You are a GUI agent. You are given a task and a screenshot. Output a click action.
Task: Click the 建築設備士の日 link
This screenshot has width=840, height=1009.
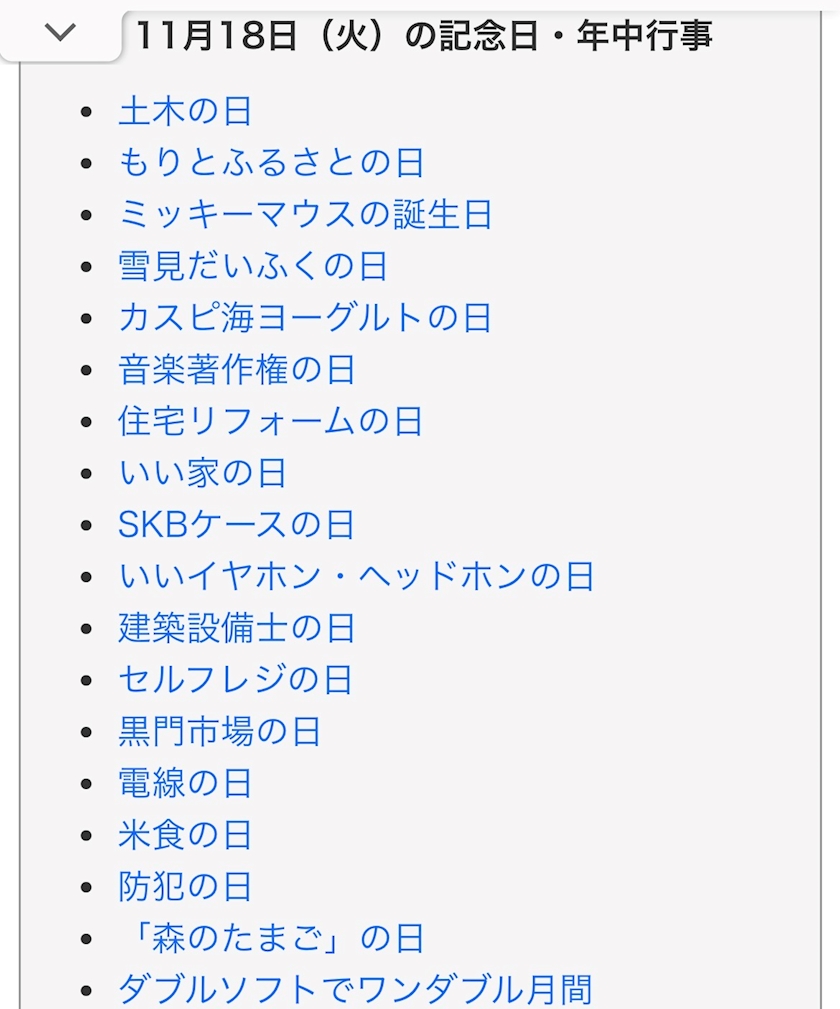tap(237, 629)
